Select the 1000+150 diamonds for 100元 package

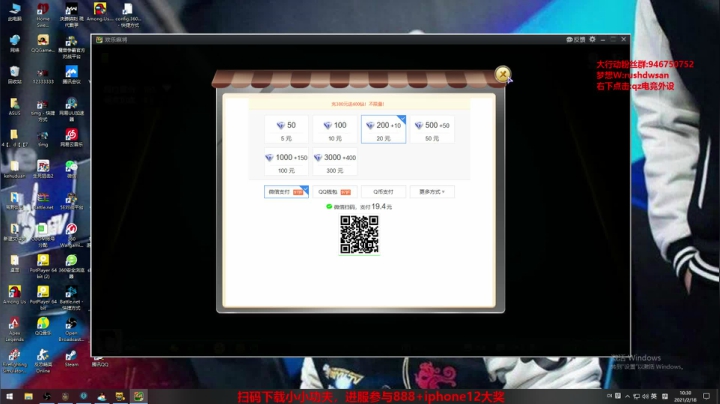click(286, 162)
